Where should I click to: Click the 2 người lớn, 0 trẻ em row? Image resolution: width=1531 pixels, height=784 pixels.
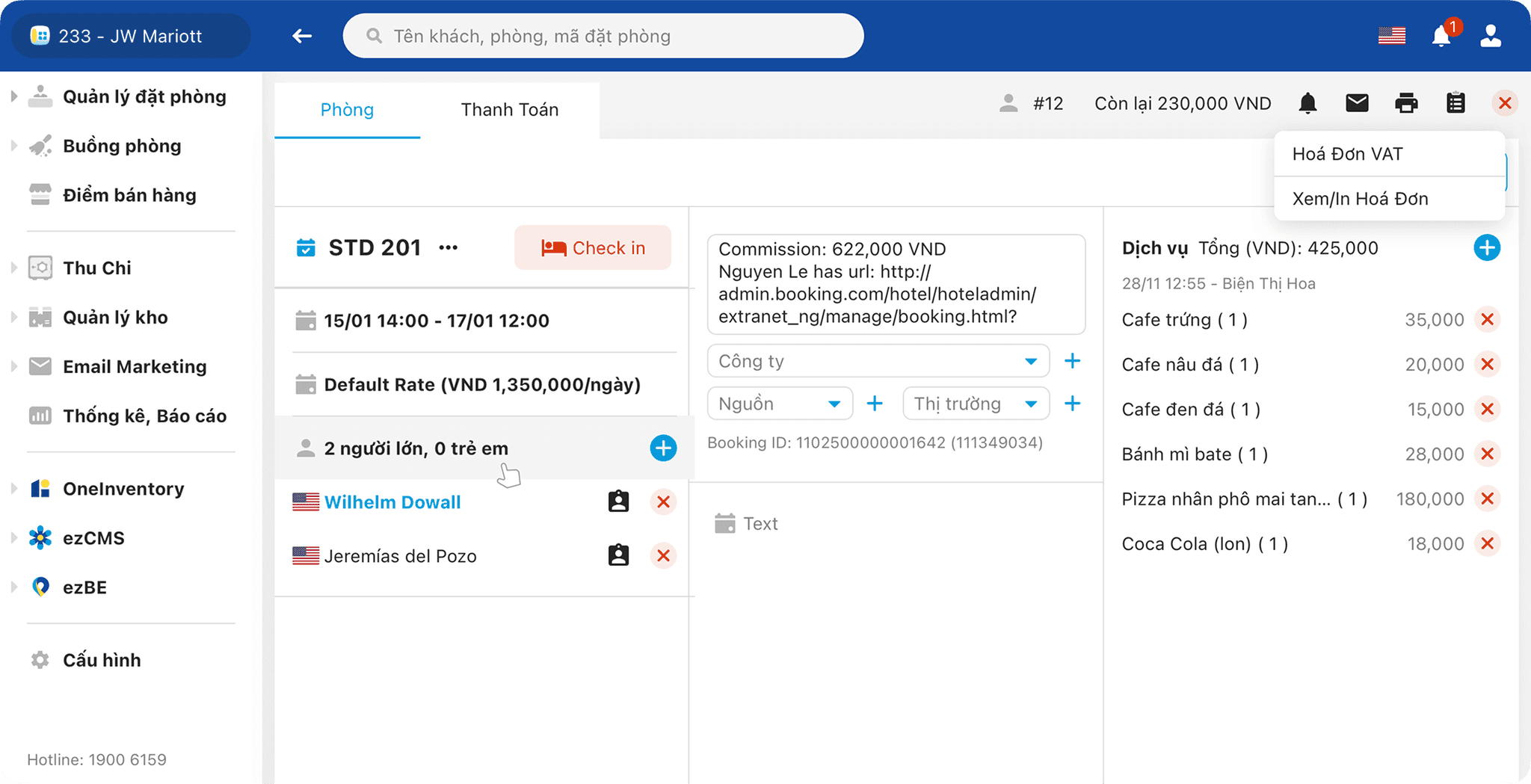484,448
